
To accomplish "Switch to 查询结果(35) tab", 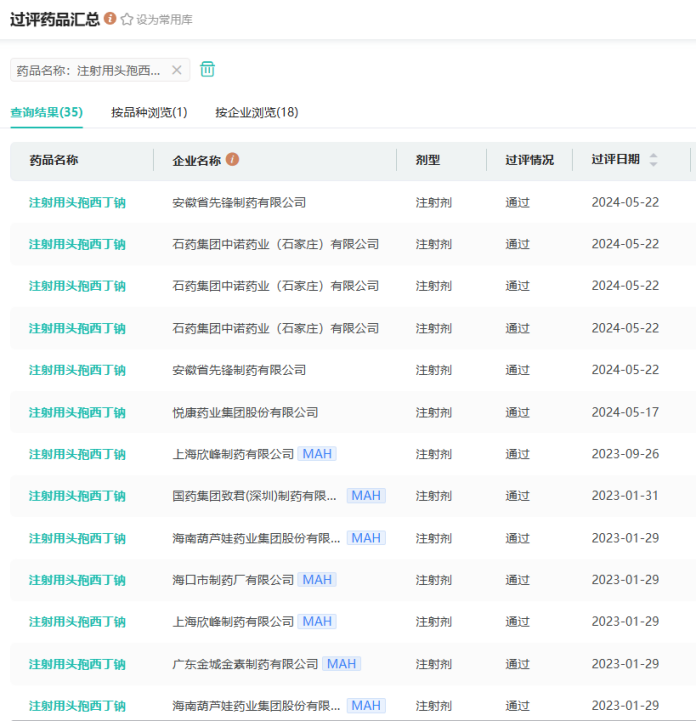I will point(46,112).
